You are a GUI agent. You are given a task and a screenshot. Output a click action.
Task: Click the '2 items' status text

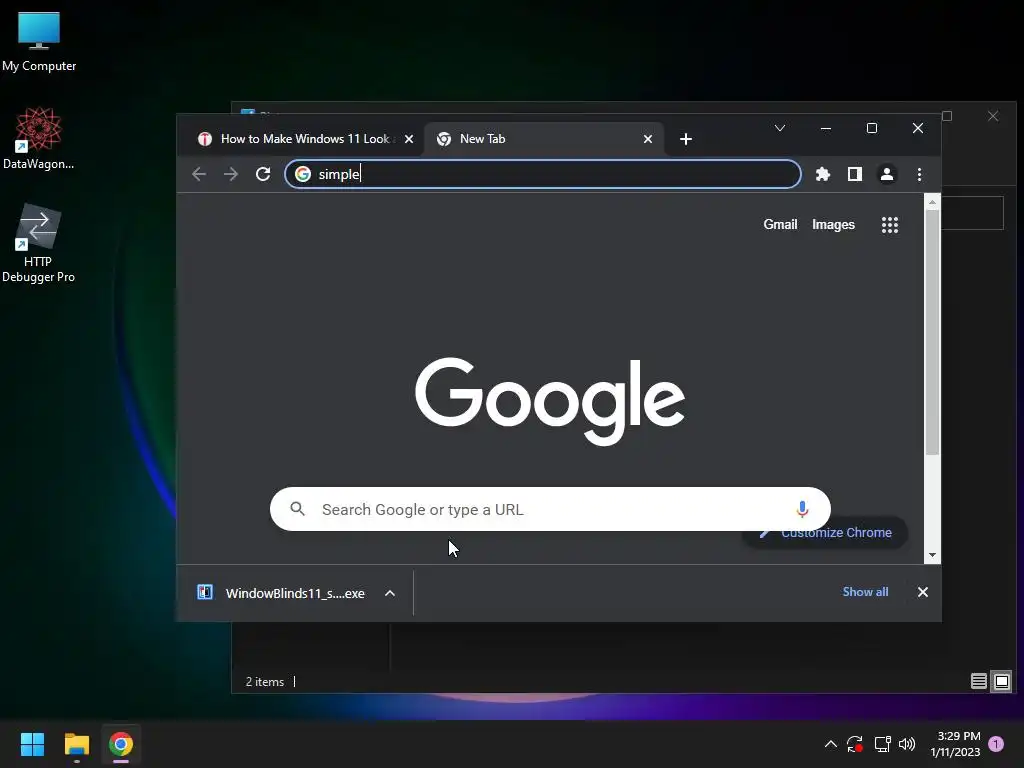(264, 682)
